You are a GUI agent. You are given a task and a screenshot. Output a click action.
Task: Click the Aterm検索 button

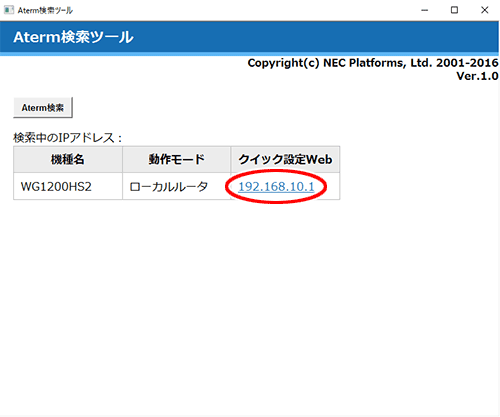pyautogui.click(x=43, y=107)
